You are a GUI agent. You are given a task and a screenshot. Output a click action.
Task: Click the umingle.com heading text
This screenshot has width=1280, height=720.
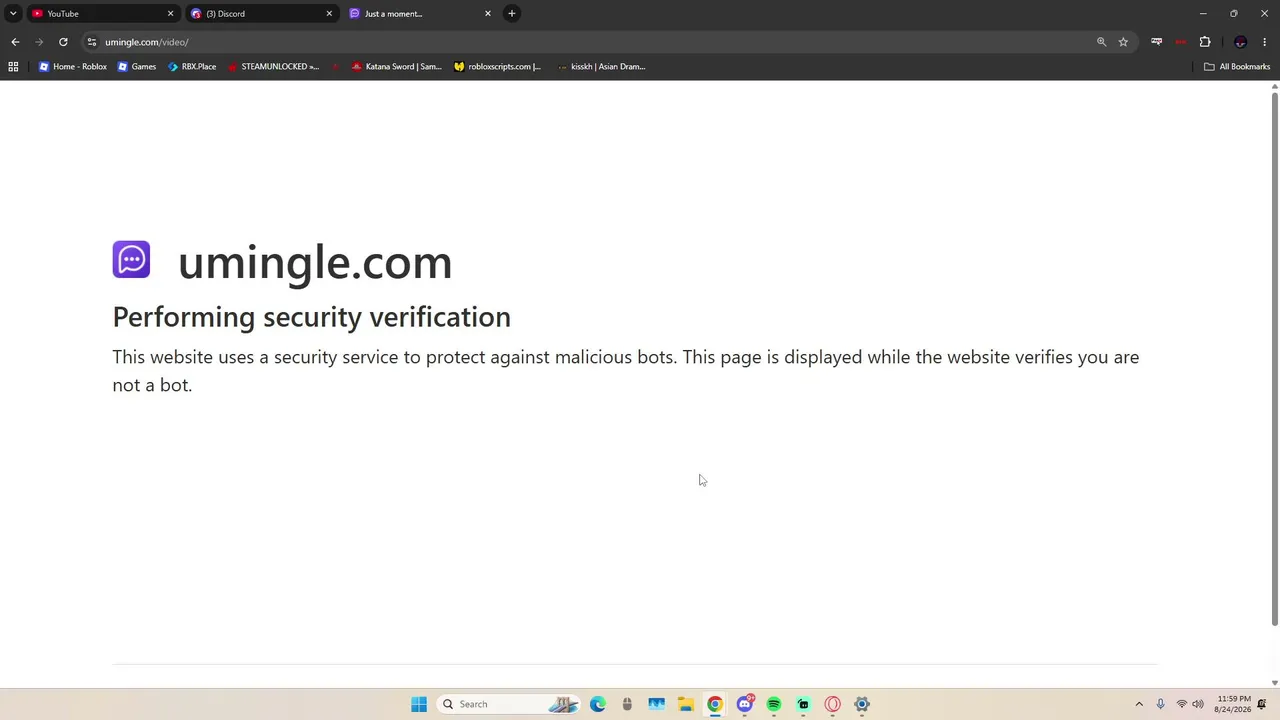[315, 262]
